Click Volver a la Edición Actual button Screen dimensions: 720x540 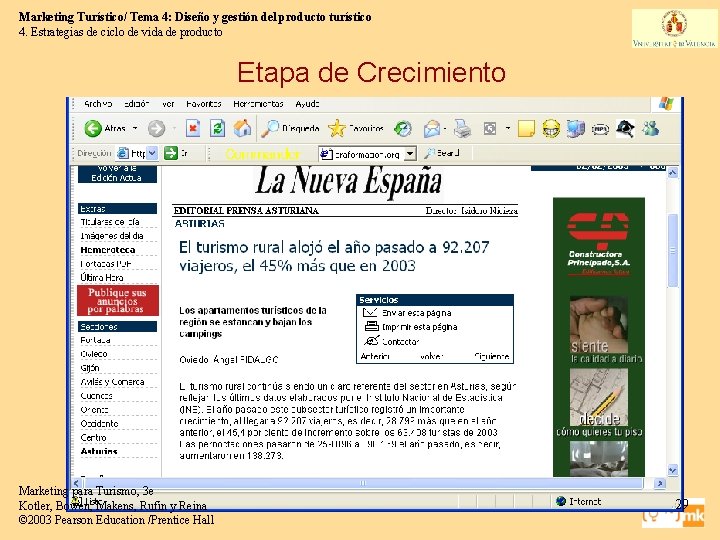tap(117, 174)
